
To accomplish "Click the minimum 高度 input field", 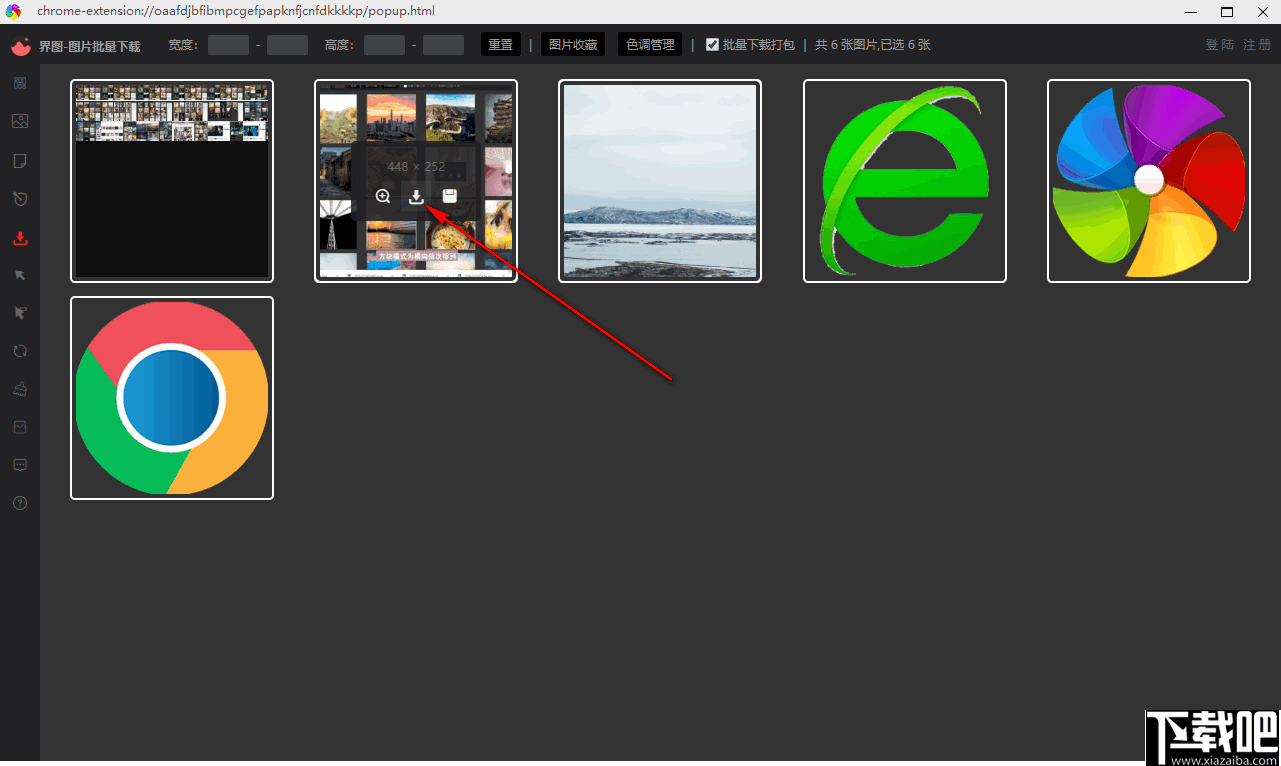I will click(384, 45).
